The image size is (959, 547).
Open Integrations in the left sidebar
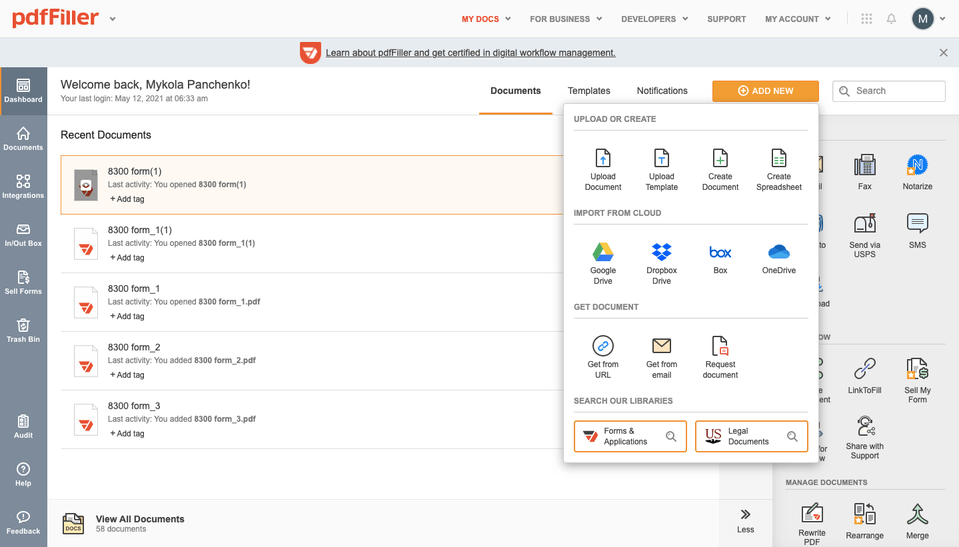(23, 187)
